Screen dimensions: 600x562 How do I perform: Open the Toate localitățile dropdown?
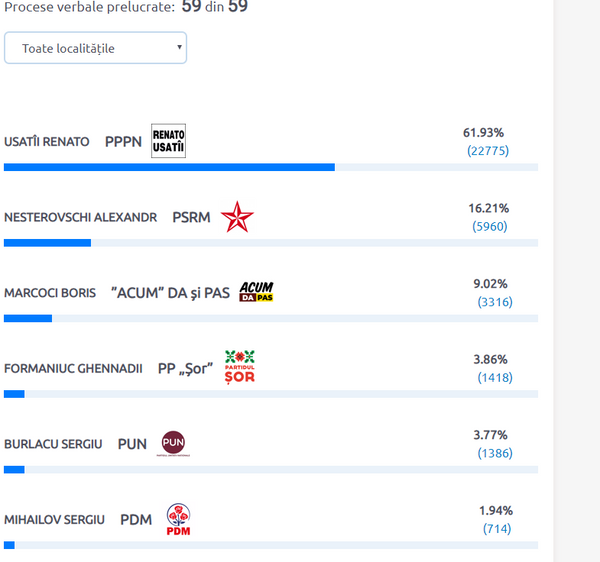pos(95,48)
